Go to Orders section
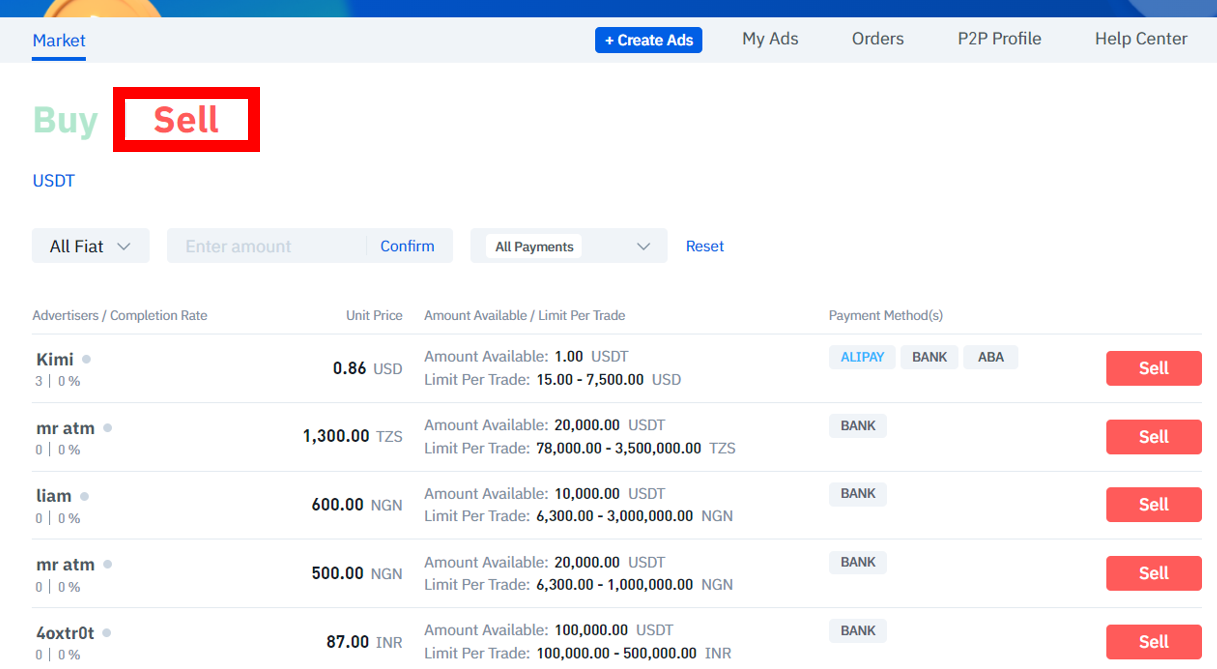1217x669 pixels. pyautogui.click(x=878, y=39)
